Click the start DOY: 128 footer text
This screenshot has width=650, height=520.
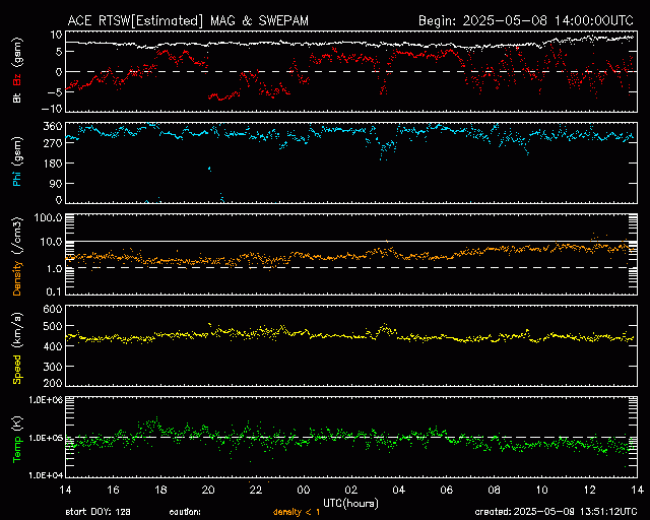click(98, 512)
